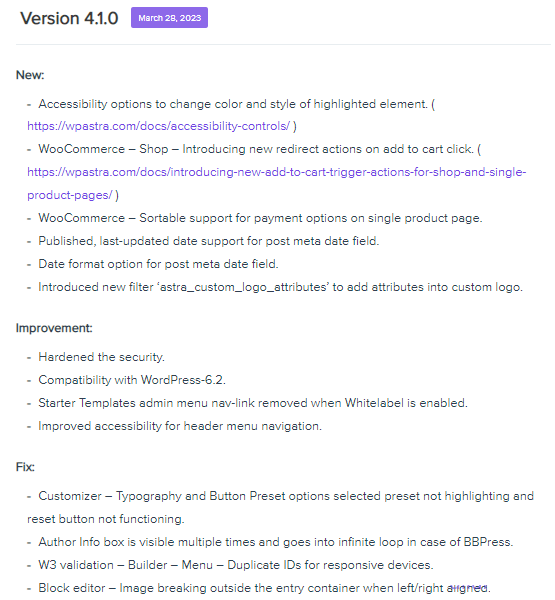Click the "New:" section heading

point(30,75)
